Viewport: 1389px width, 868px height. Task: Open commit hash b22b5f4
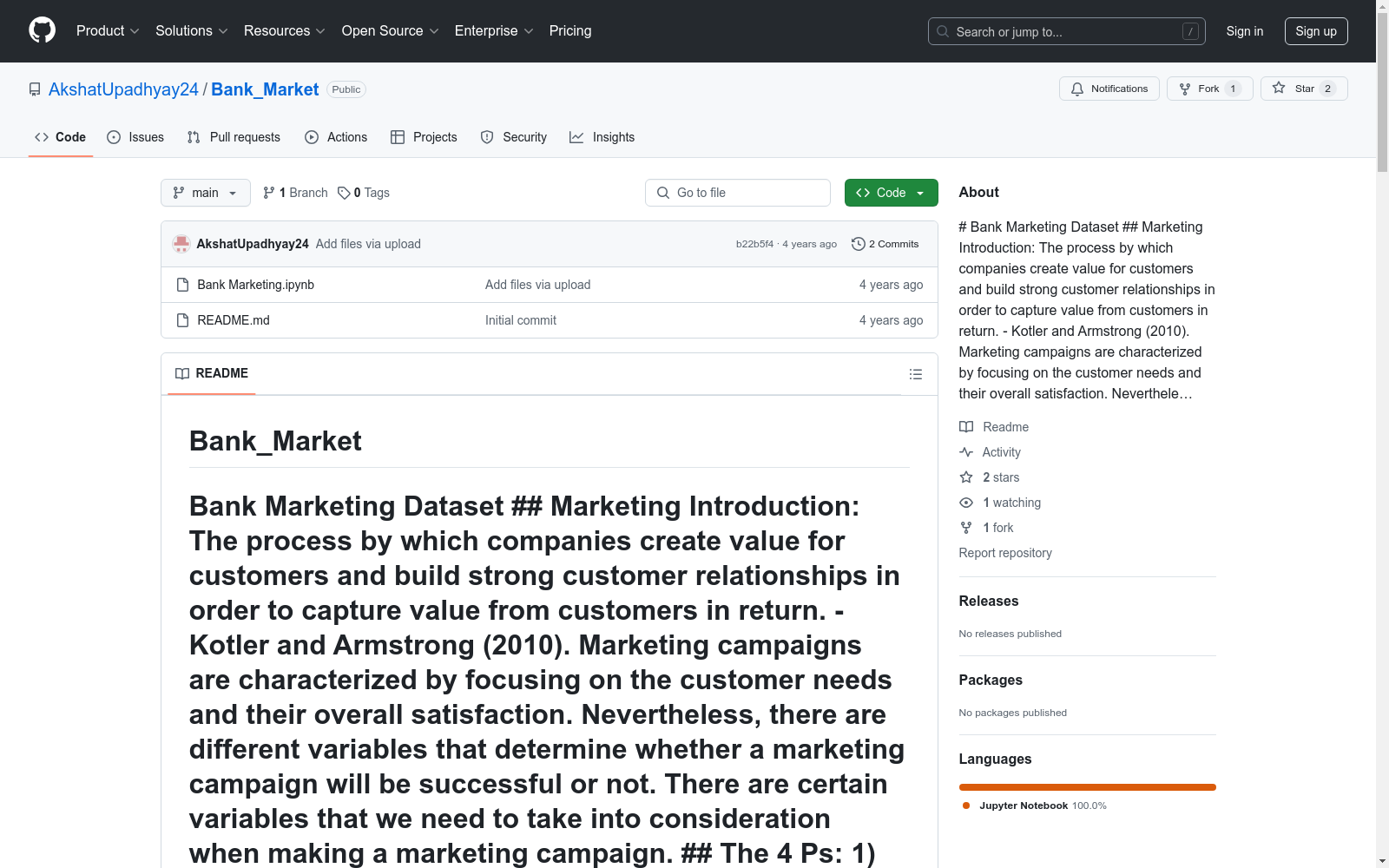[x=754, y=244]
